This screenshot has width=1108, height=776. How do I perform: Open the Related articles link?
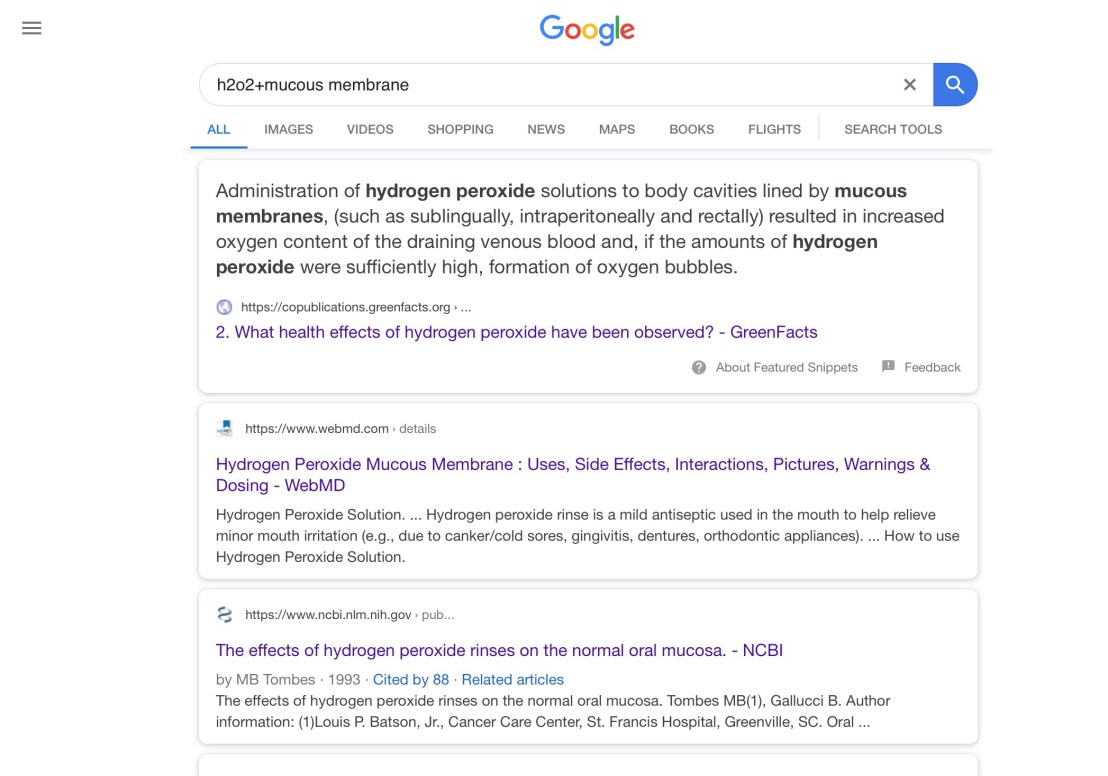(x=512, y=679)
